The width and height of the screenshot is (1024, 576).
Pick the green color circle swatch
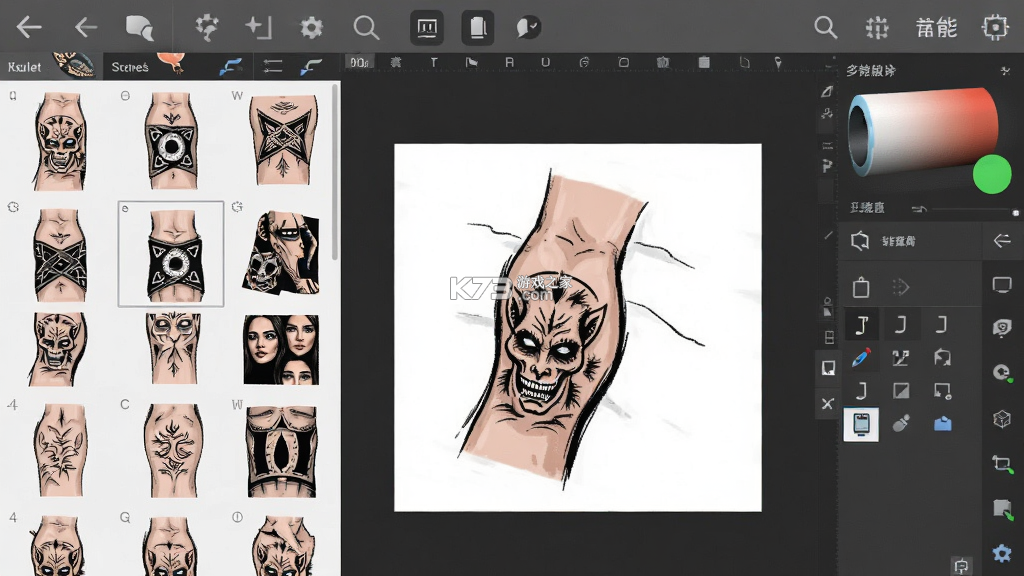coord(991,174)
